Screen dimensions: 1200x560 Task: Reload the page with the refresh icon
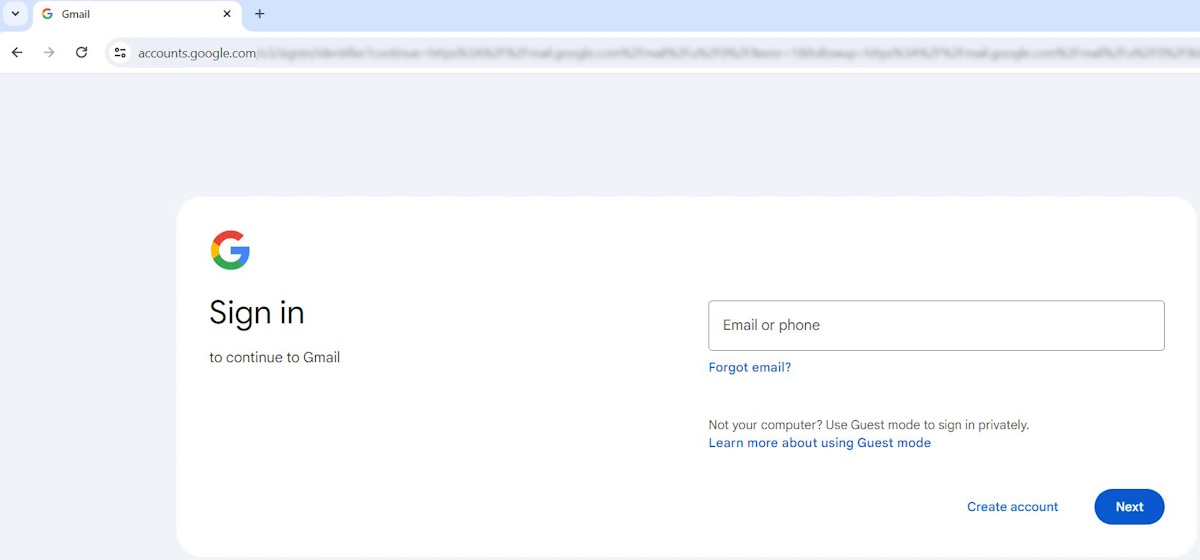(x=82, y=52)
